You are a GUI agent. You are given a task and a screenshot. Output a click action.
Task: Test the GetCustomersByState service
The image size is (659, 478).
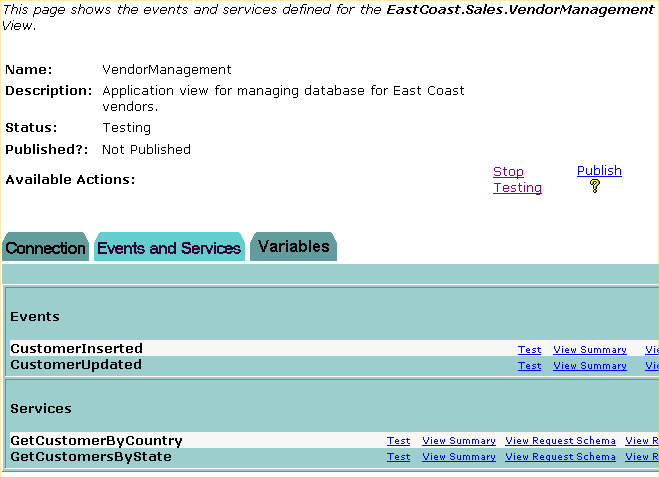[x=398, y=457]
